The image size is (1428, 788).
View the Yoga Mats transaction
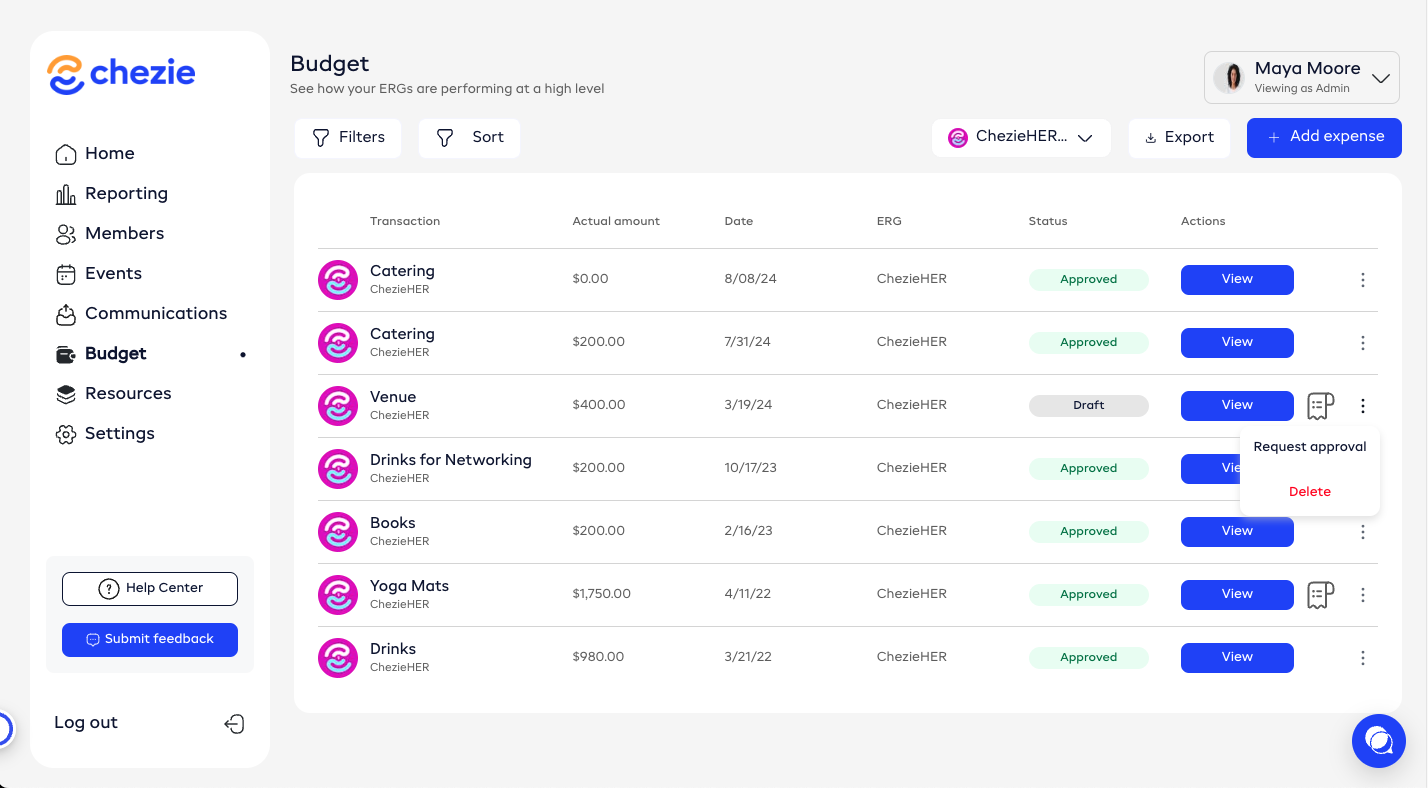(1236, 595)
